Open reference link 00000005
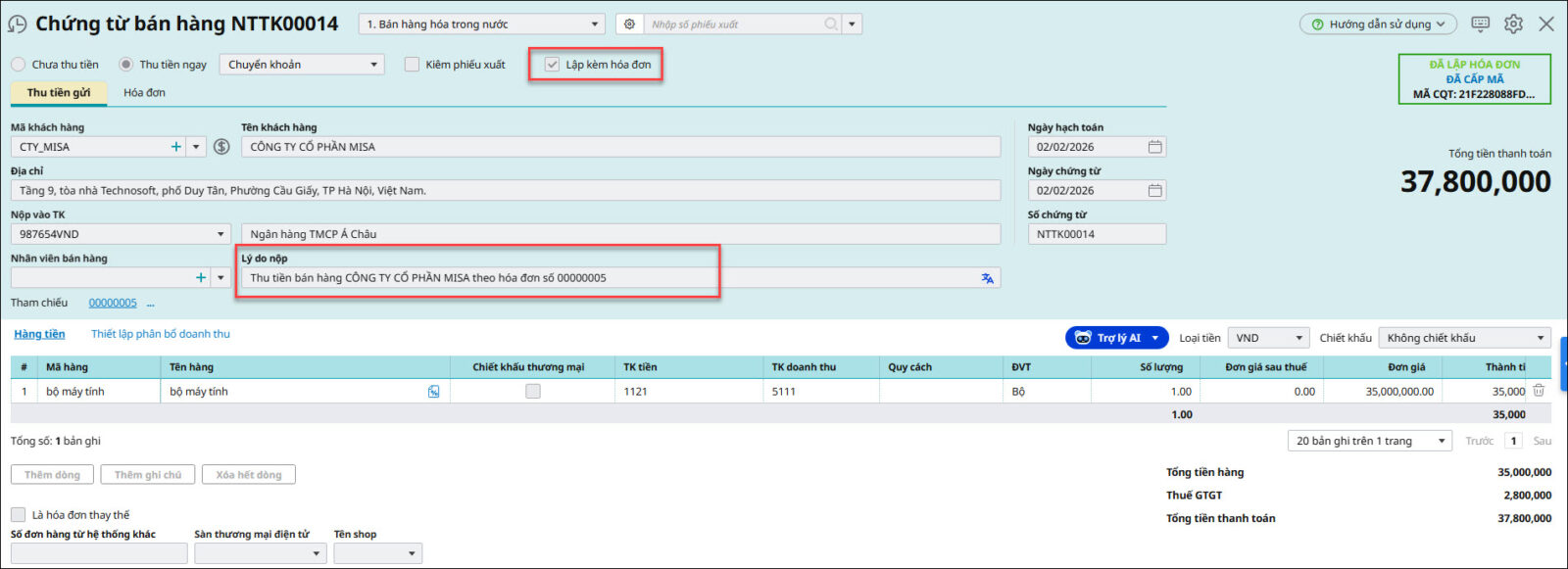 tap(113, 304)
